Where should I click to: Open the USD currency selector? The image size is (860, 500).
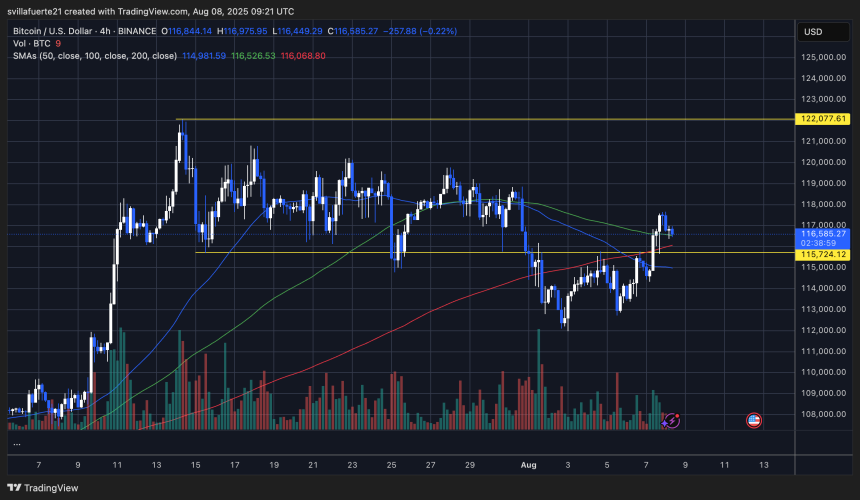[823, 32]
